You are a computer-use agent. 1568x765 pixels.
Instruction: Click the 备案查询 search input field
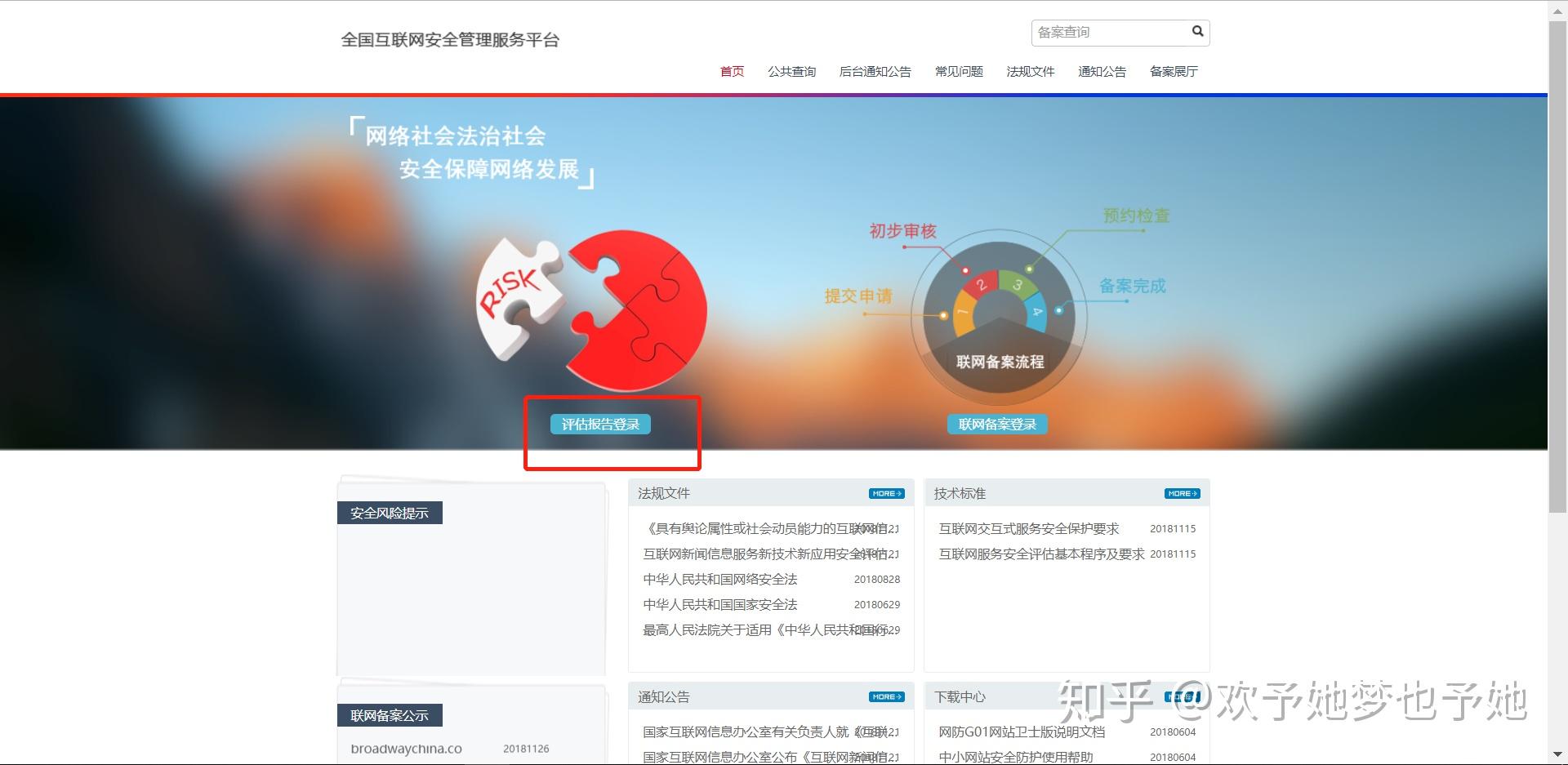1109,33
